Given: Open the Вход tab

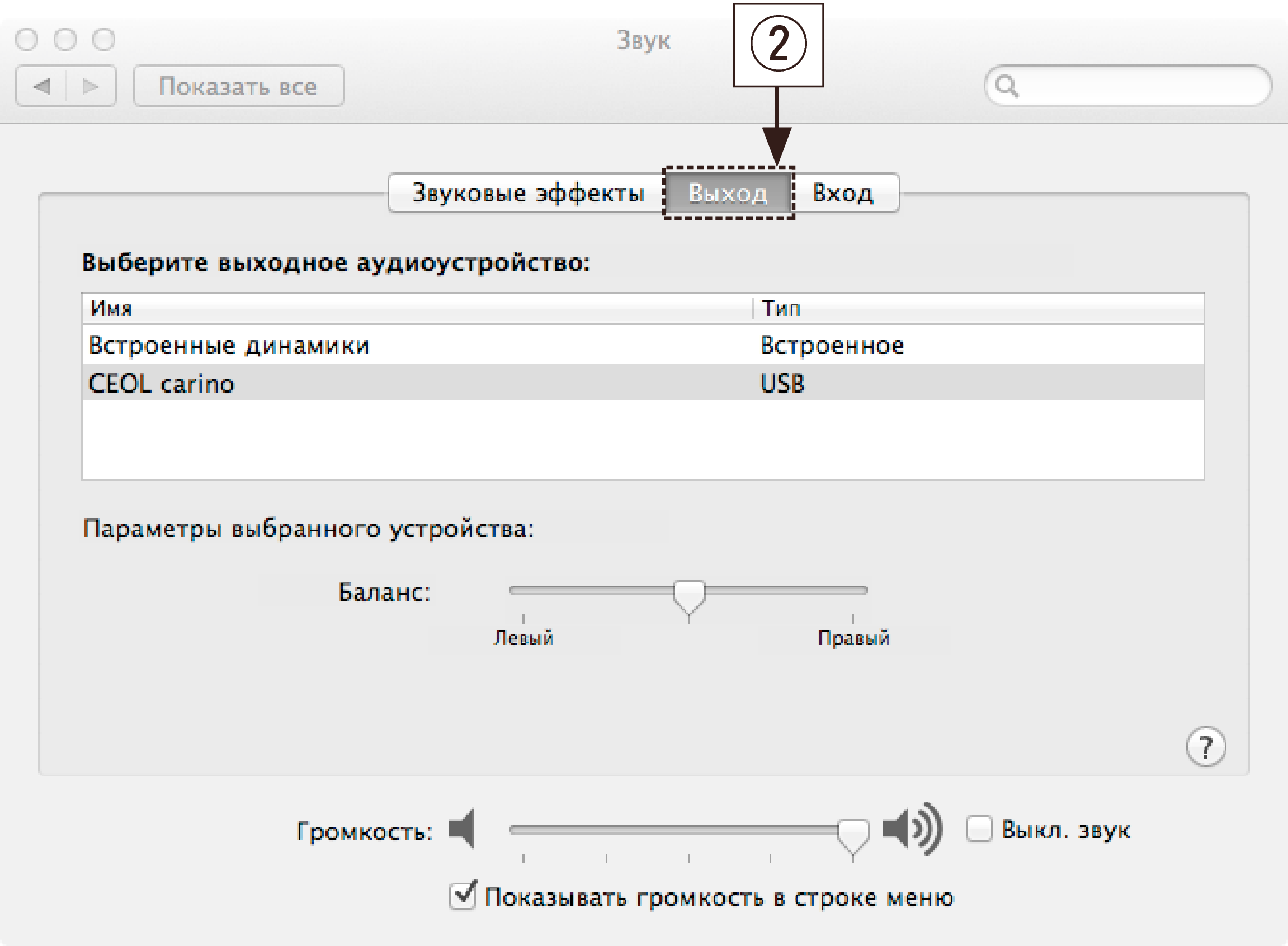Looking at the screenshot, I should (843, 193).
